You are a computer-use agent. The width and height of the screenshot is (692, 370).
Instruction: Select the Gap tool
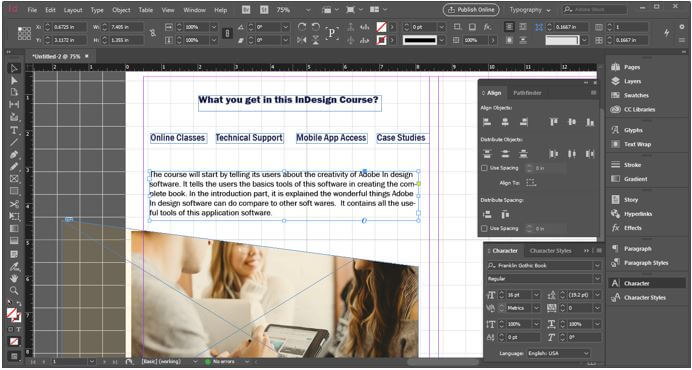click(14, 105)
